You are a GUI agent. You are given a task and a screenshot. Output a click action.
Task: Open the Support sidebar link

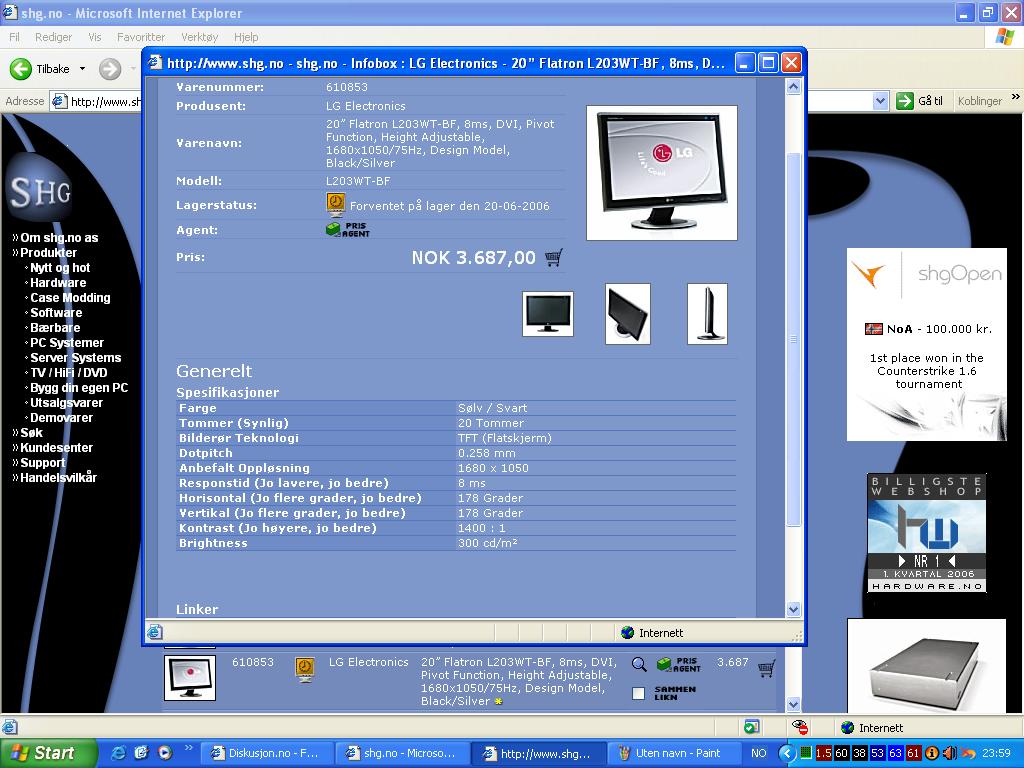click(x=42, y=463)
